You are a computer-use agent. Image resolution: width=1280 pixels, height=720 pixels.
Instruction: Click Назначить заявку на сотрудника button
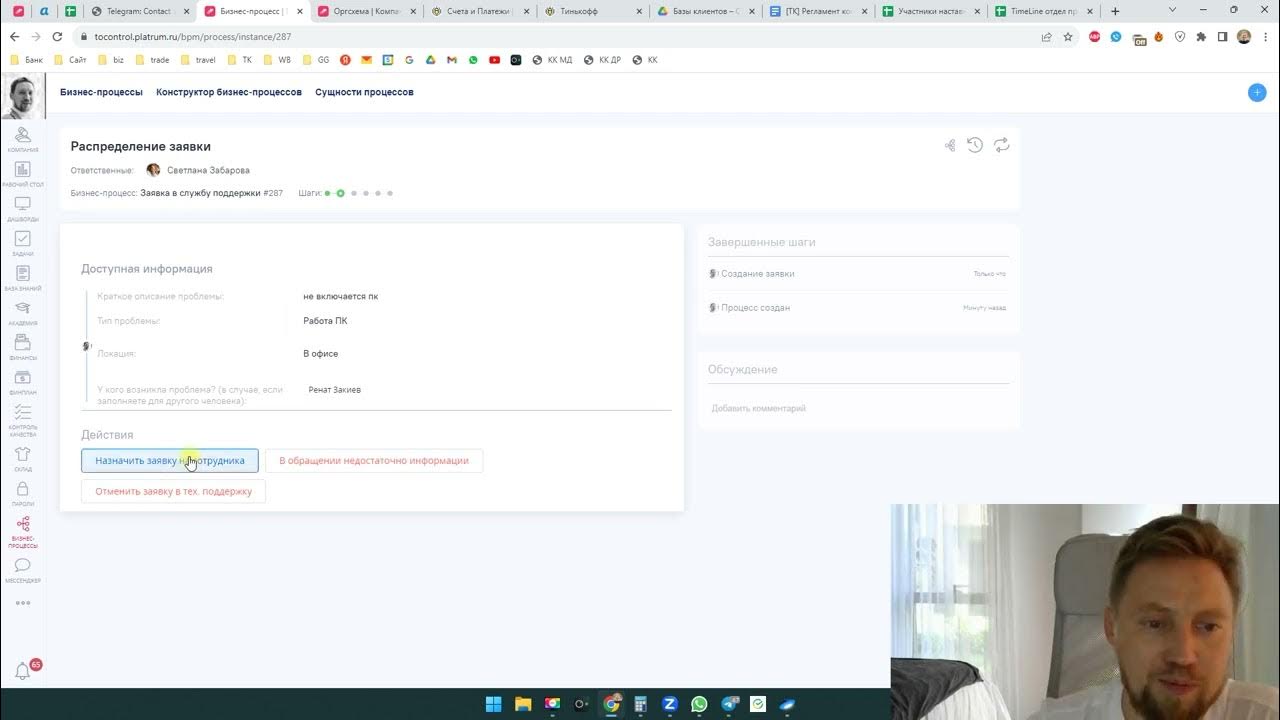(170, 461)
